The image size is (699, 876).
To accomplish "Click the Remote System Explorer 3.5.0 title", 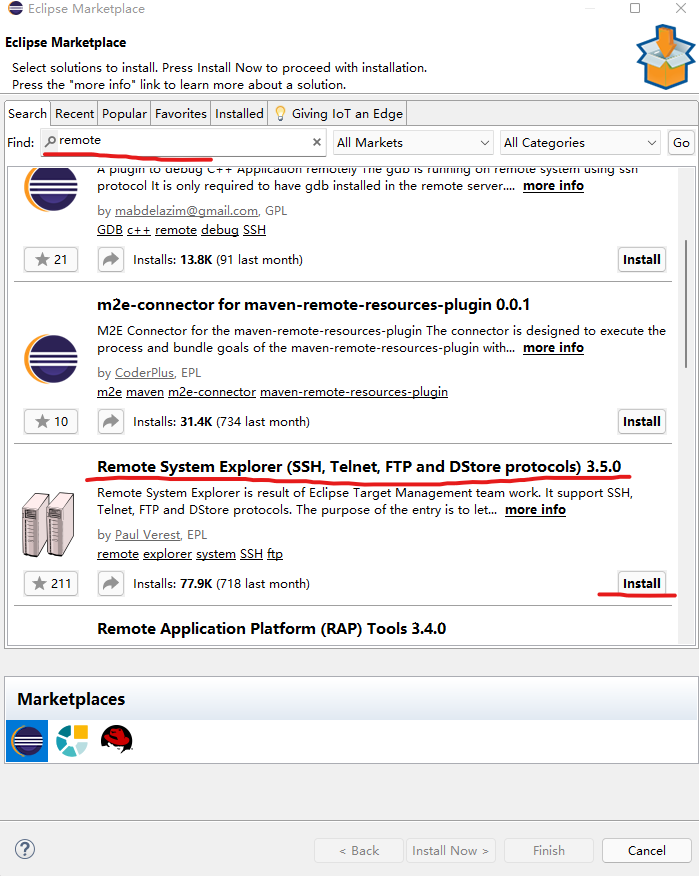I will pyautogui.click(x=359, y=466).
